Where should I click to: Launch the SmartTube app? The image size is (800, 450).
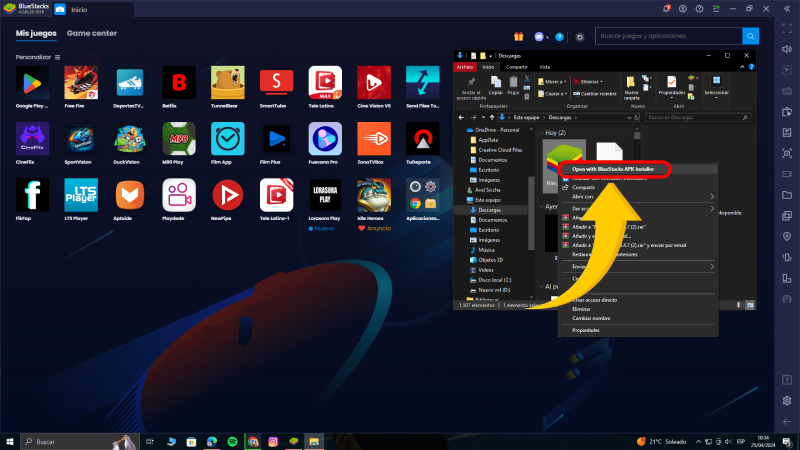[x=276, y=83]
